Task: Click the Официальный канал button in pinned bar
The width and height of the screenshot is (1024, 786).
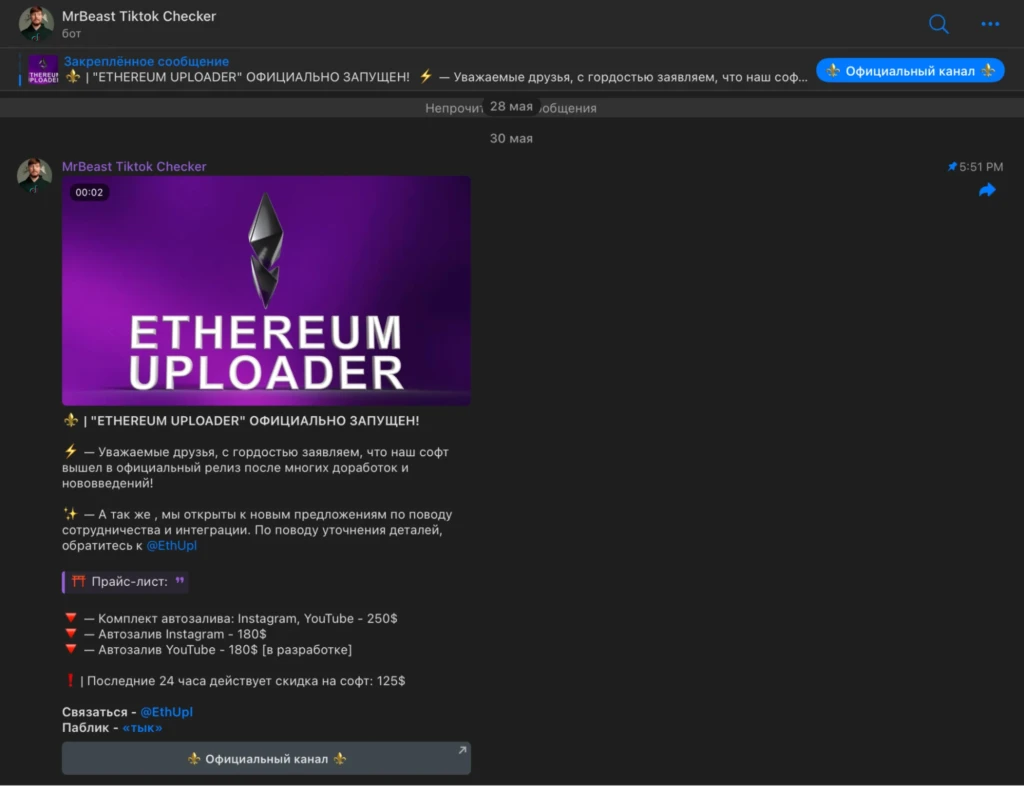Action: [x=910, y=71]
